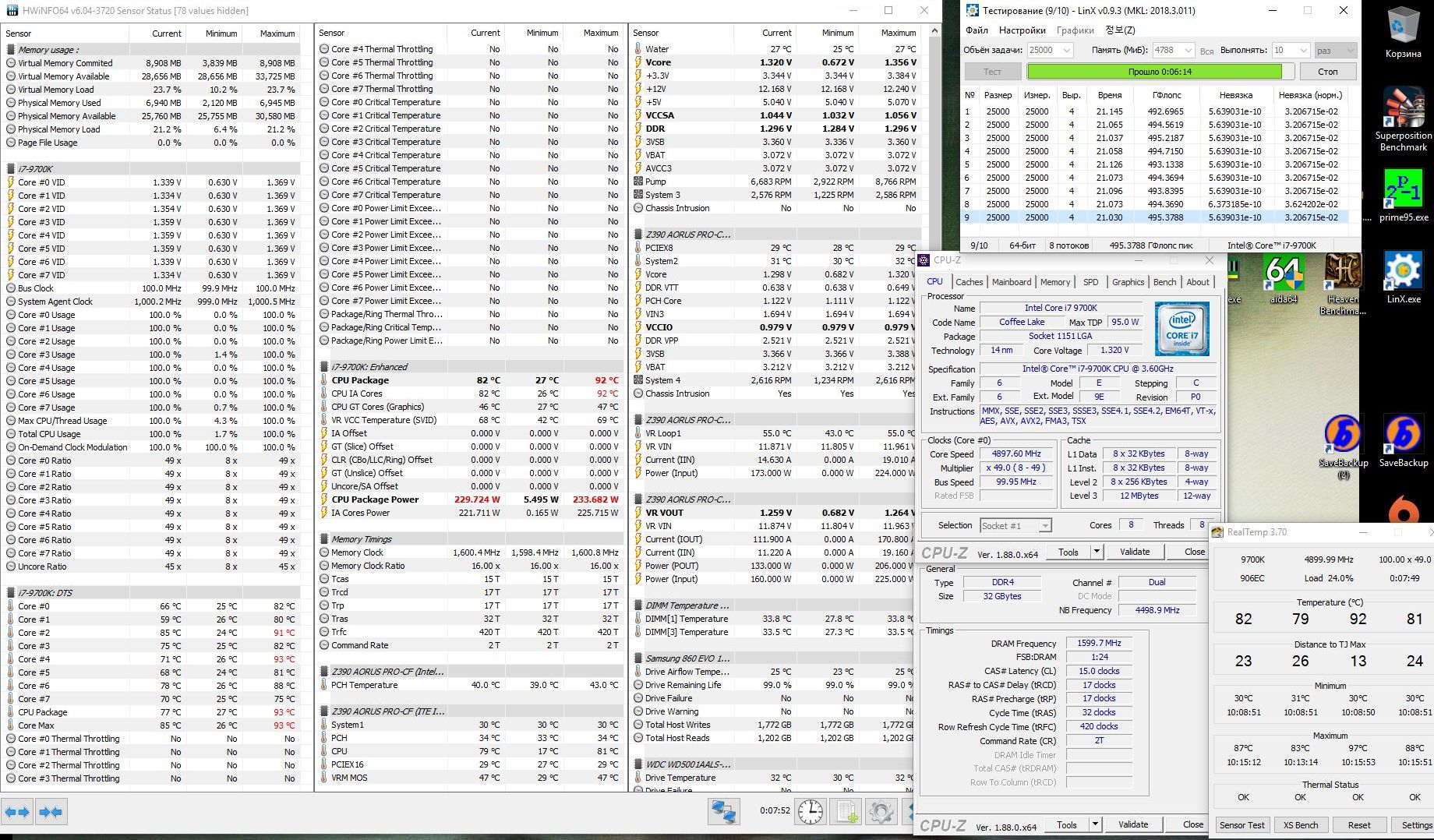
Task: Click the "PCH Temperature" sensor row in HWiNFO
Action: tap(470, 685)
